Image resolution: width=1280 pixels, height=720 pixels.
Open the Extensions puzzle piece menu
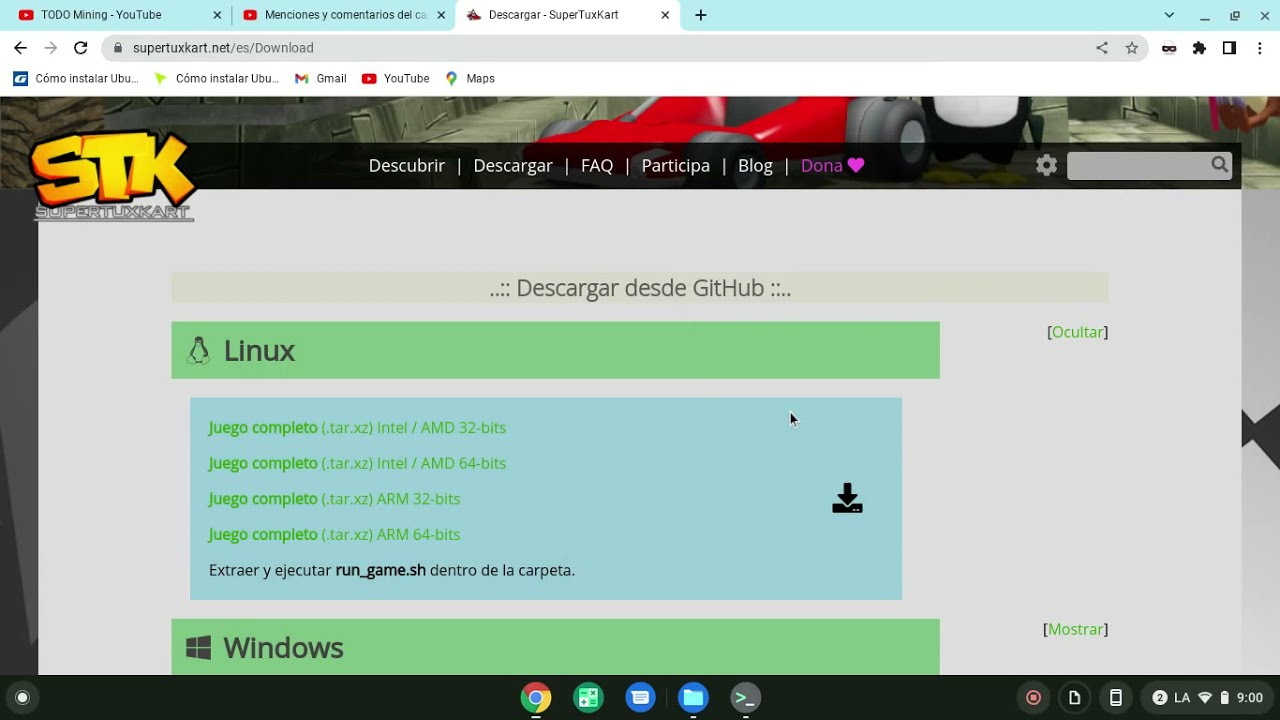coord(1199,48)
